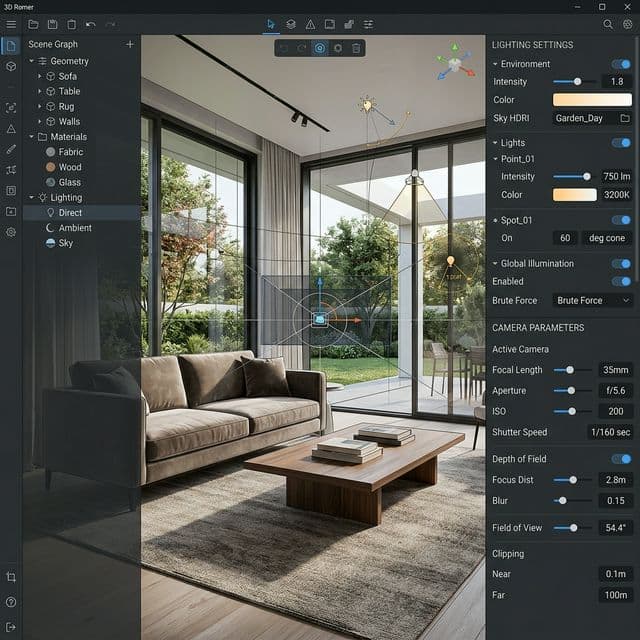Screen dimensions: 640x640
Task: Click the target circle icon in viewport toolbar
Action: tap(320, 48)
